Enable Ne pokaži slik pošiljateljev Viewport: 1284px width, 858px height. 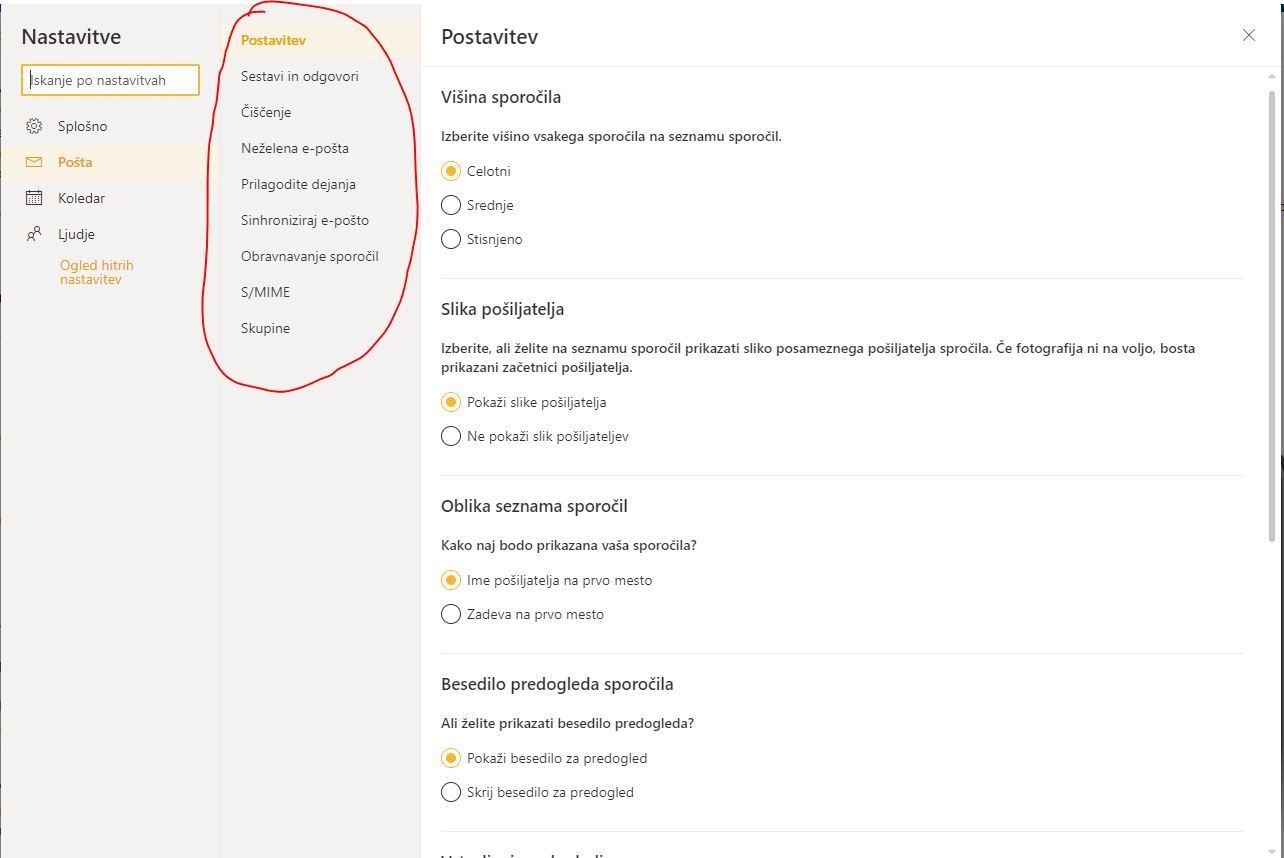click(x=451, y=436)
